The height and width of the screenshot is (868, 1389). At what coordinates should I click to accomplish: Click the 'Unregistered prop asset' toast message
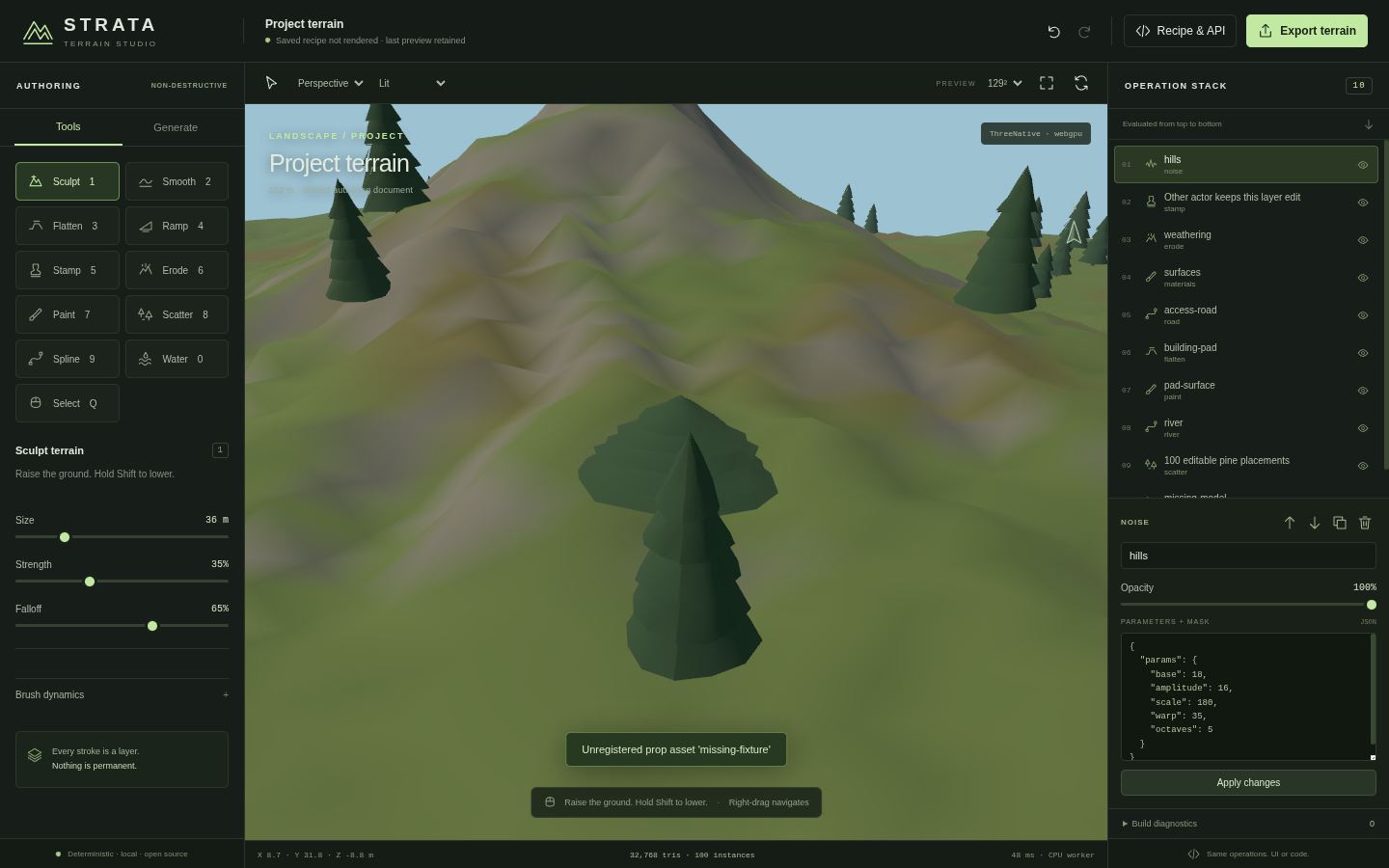[x=676, y=749]
